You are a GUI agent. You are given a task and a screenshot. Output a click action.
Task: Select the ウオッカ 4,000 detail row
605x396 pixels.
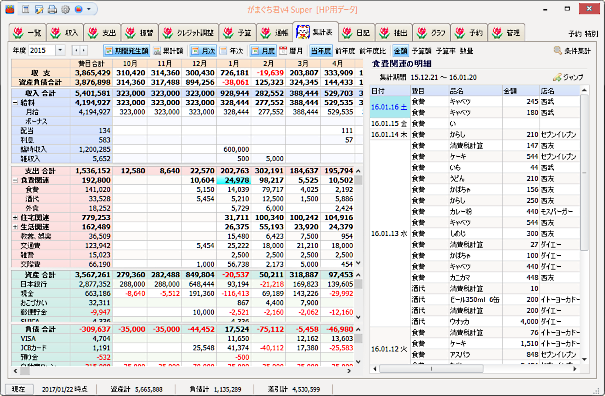point(495,322)
